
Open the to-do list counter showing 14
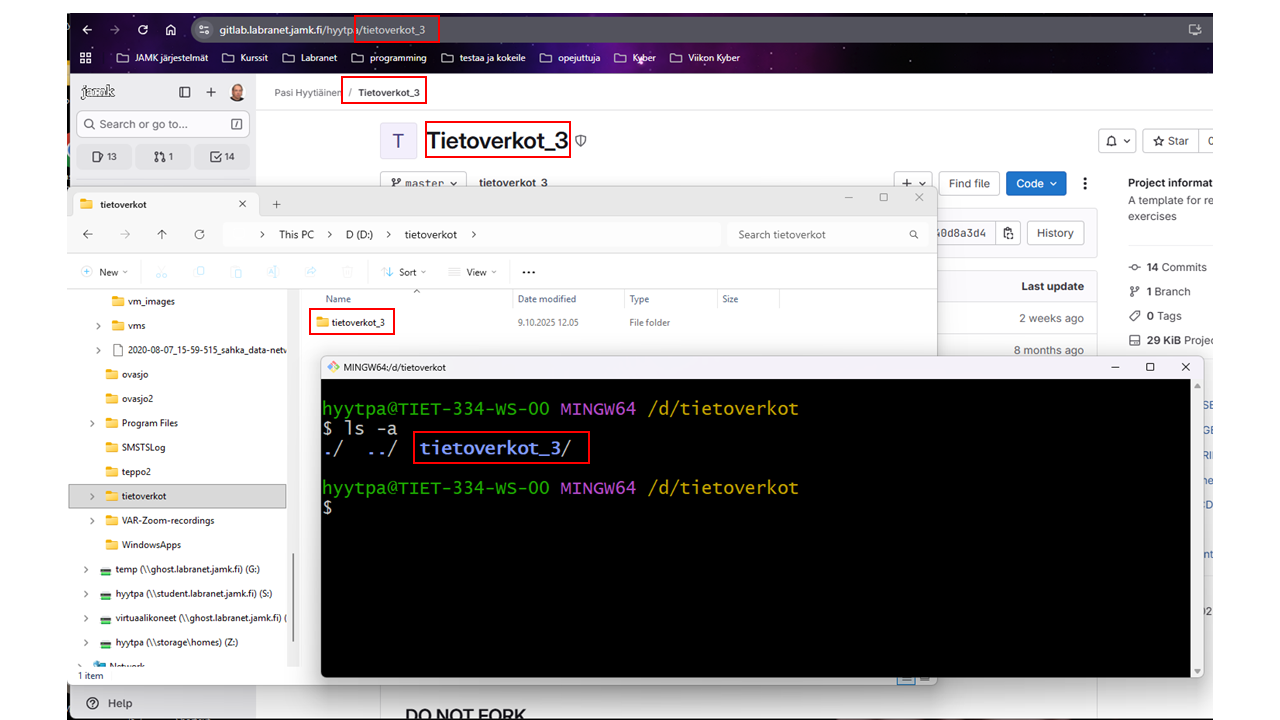tap(222, 156)
